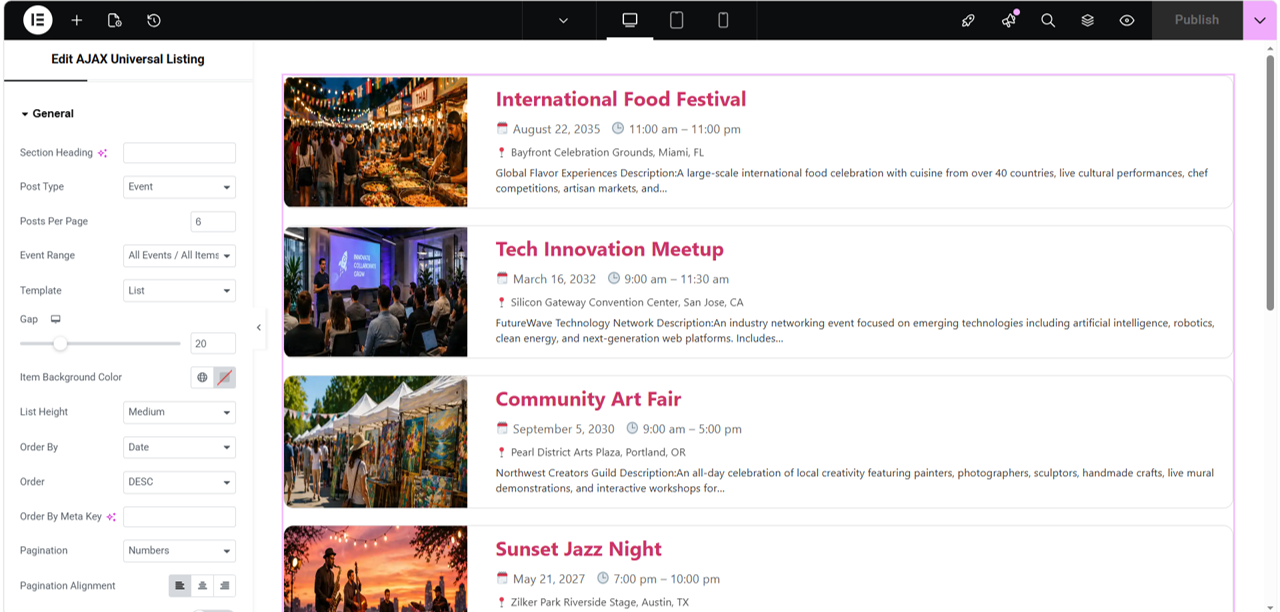Image resolution: width=1280 pixels, height=612 pixels.
Task: Click the plus add element icon
Action: (77, 20)
